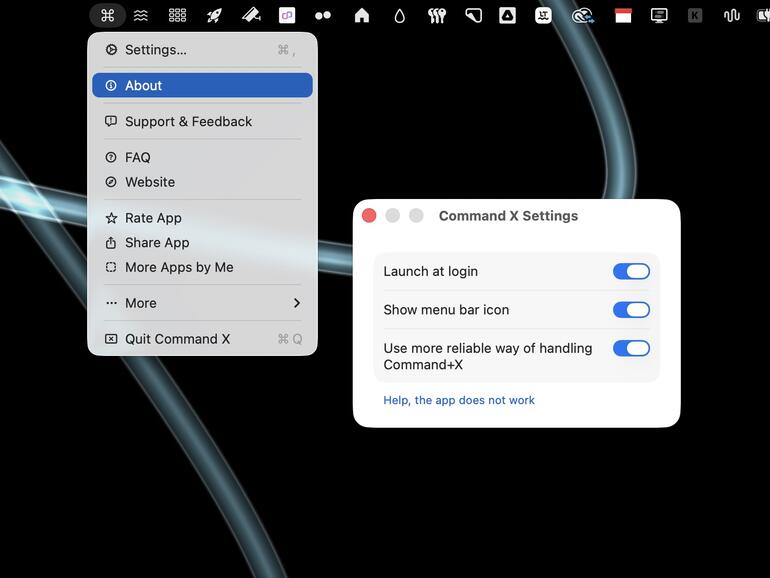Image resolution: width=770 pixels, height=578 pixels.
Task: Click the waveform menu bar icon
Action: click(732, 16)
